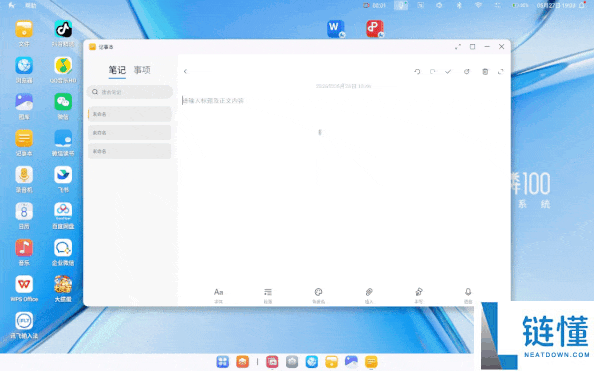Launch the 大掼蛋 game icon
The height and width of the screenshot is (371, 594).
click(63, 288)
